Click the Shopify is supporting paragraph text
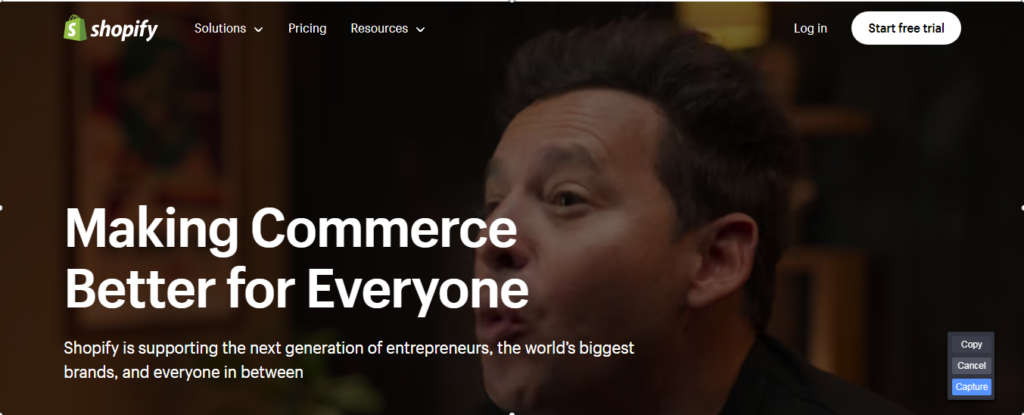Image resolution: width=1024 pixels, height=415 pixels. click(x=349, y=360)
